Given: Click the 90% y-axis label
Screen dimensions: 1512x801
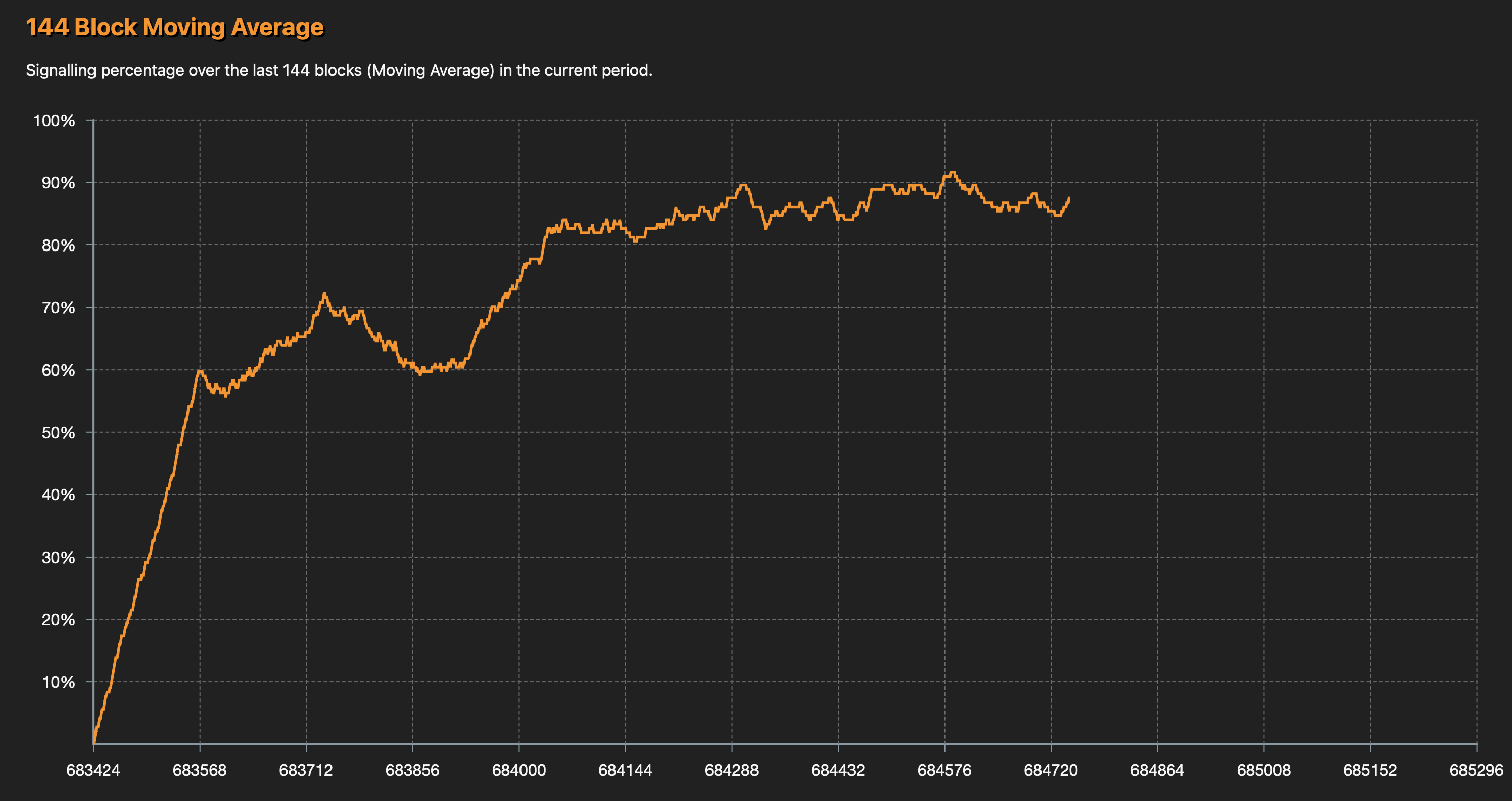Looking at the screenshot, I should click(x=58, y=183).
